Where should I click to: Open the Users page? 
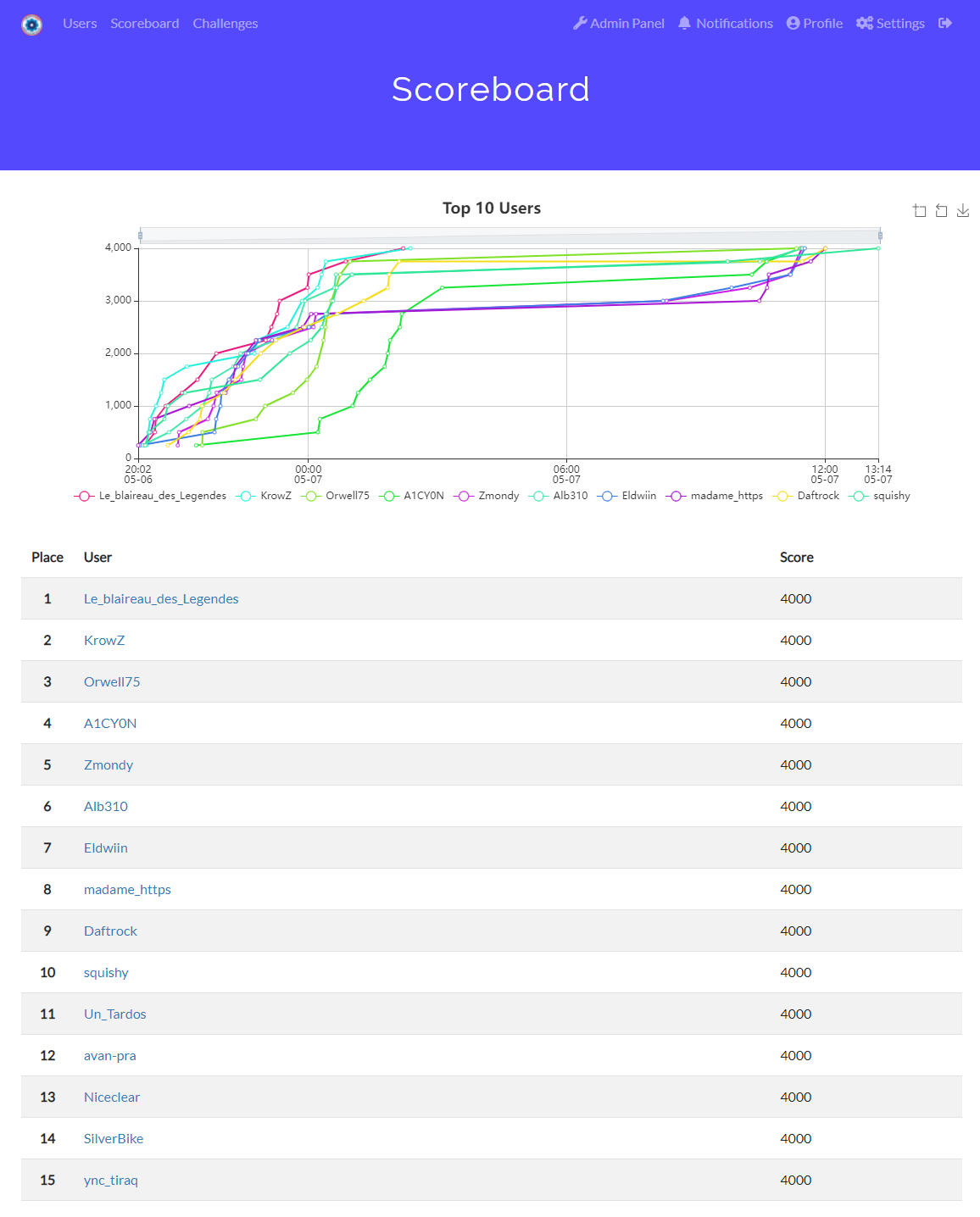[x=80, y=24]
